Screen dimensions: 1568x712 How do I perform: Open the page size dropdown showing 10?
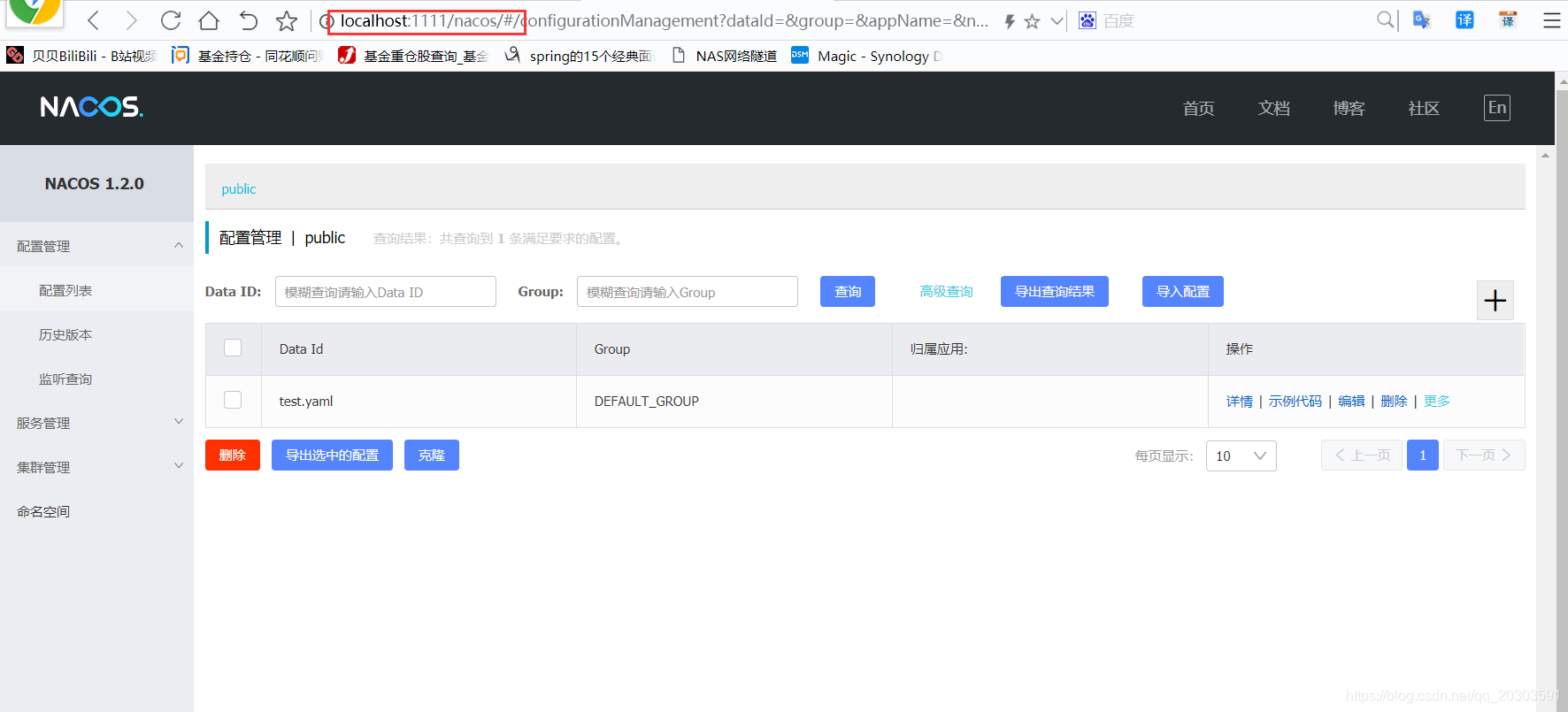pyautogui.click(x=1241, y=456)
